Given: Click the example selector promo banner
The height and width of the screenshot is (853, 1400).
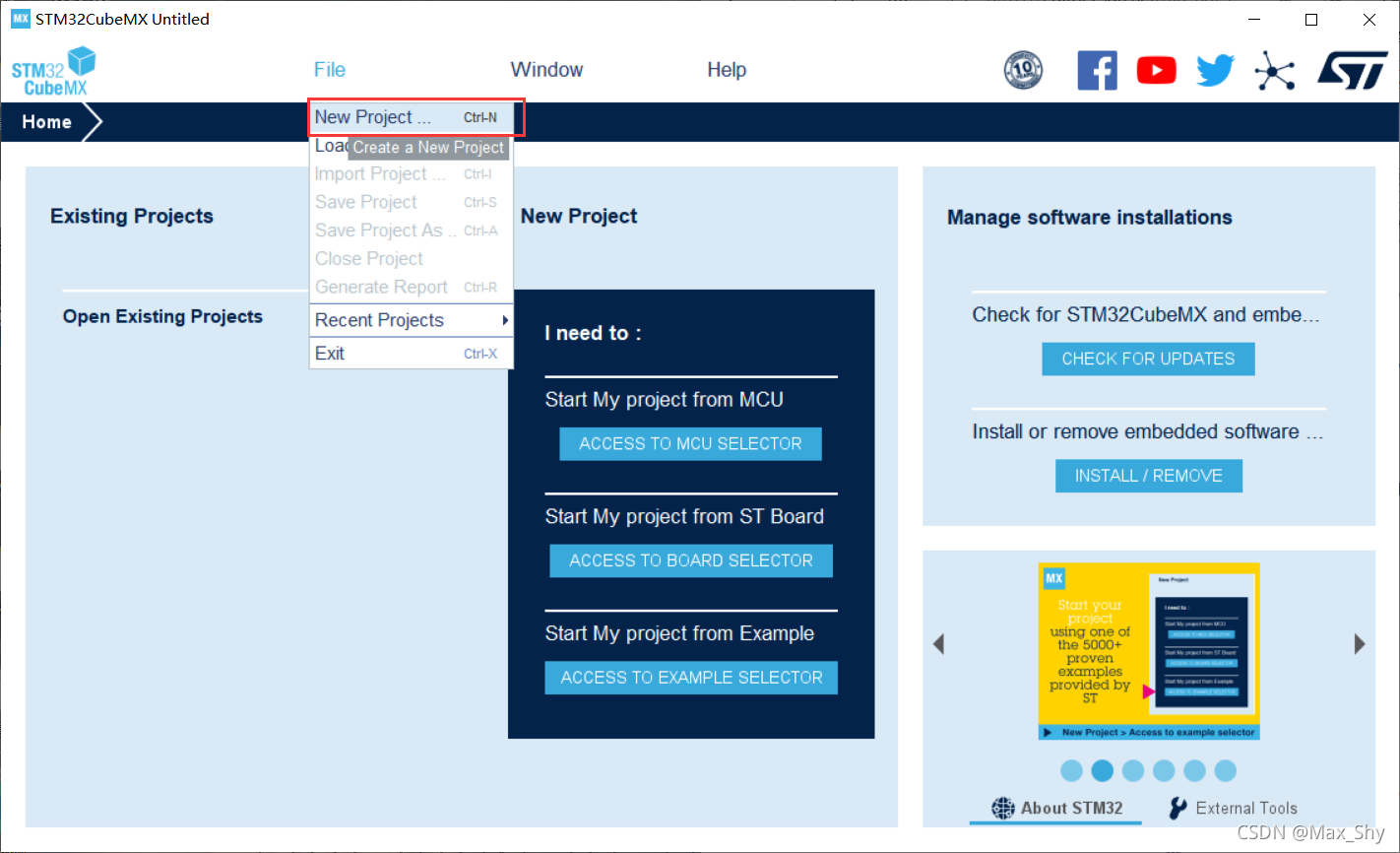Looking at the screenshot, I should tap(1149, 651).
